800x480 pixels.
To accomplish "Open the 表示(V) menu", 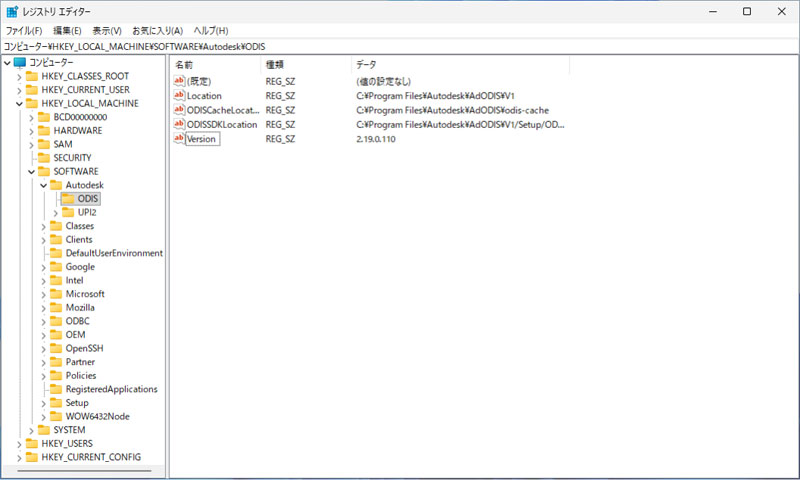I will pos(107,31).
